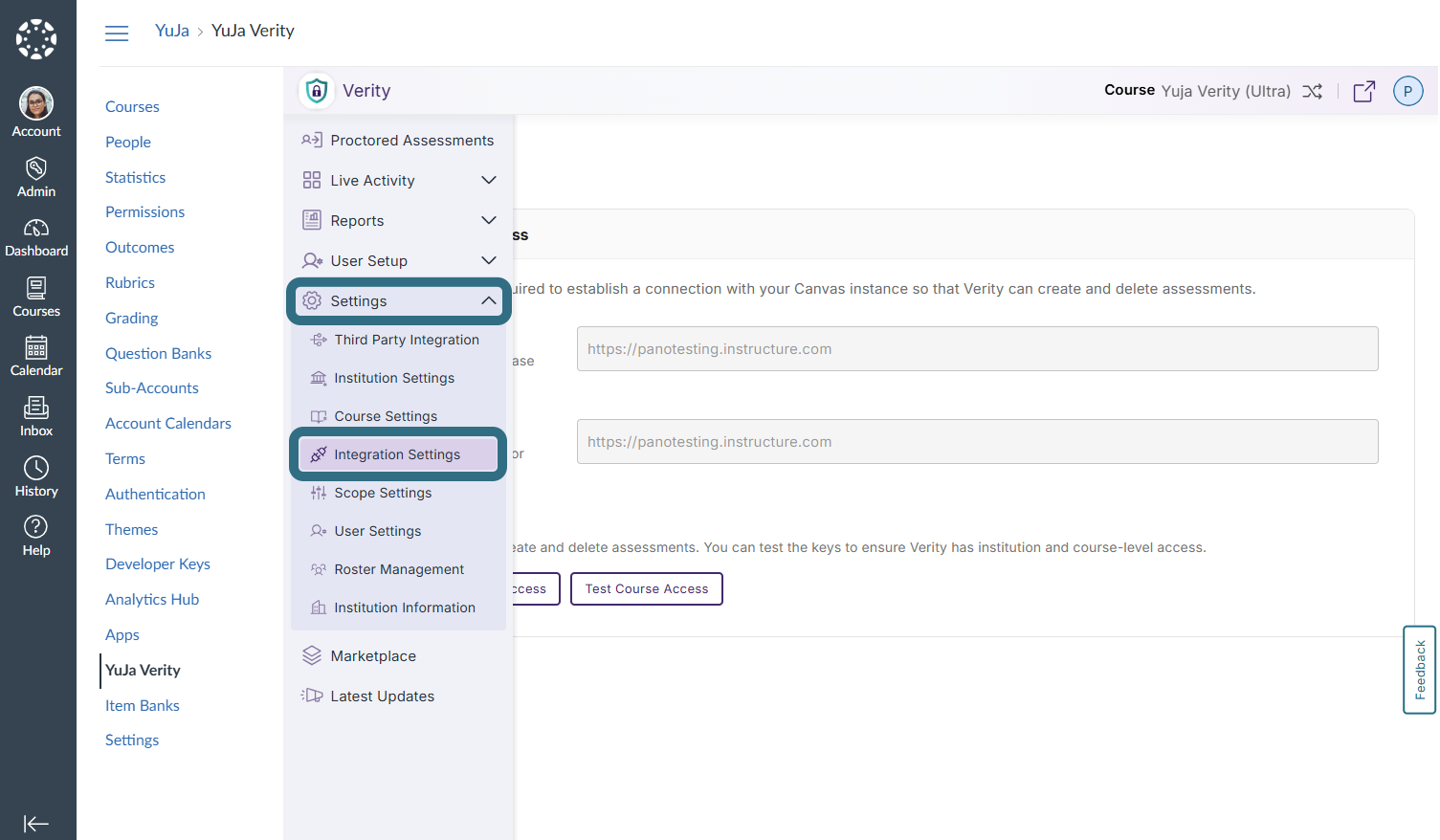The image size is (1440, 840).
Task: Click the first panotesting URL field
Action: [977, 349]
